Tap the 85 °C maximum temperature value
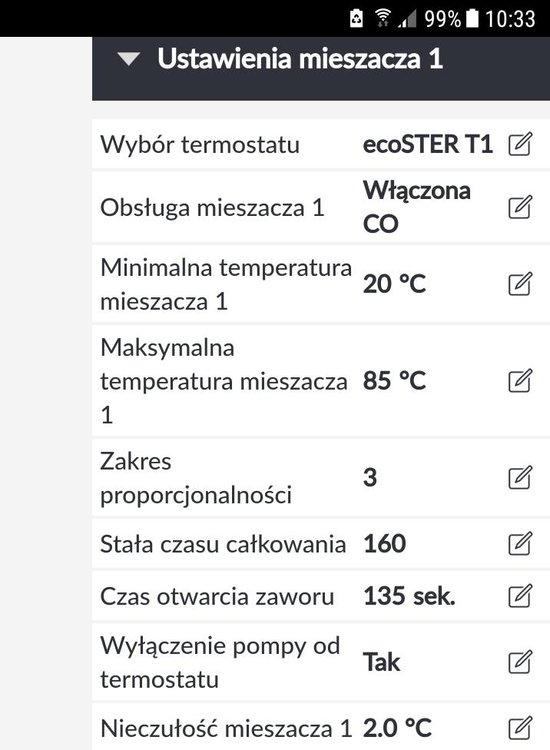 (x=394, y=381)
